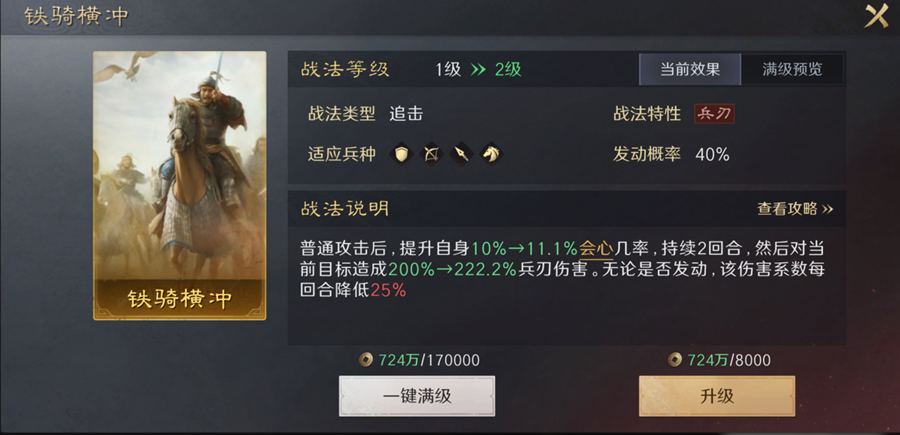The width and height of the screenshot is (900, 435).
Task: Tap the 724万/170000 cost display
Action: pos(429,360)
